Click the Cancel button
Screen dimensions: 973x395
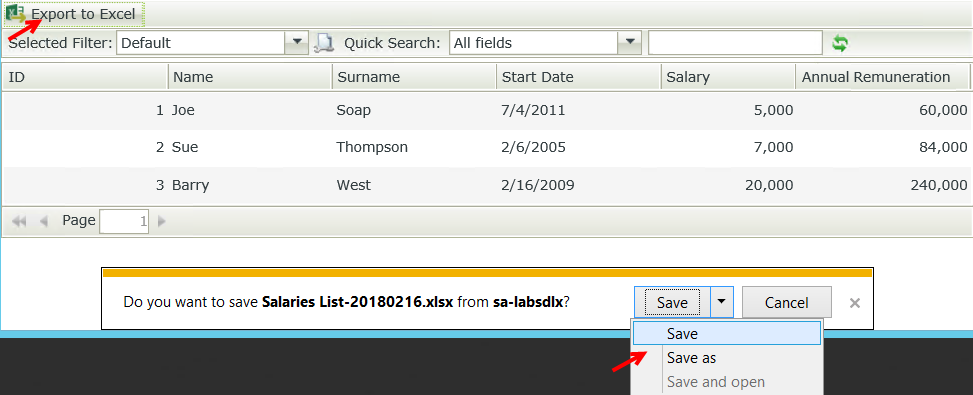786,303
